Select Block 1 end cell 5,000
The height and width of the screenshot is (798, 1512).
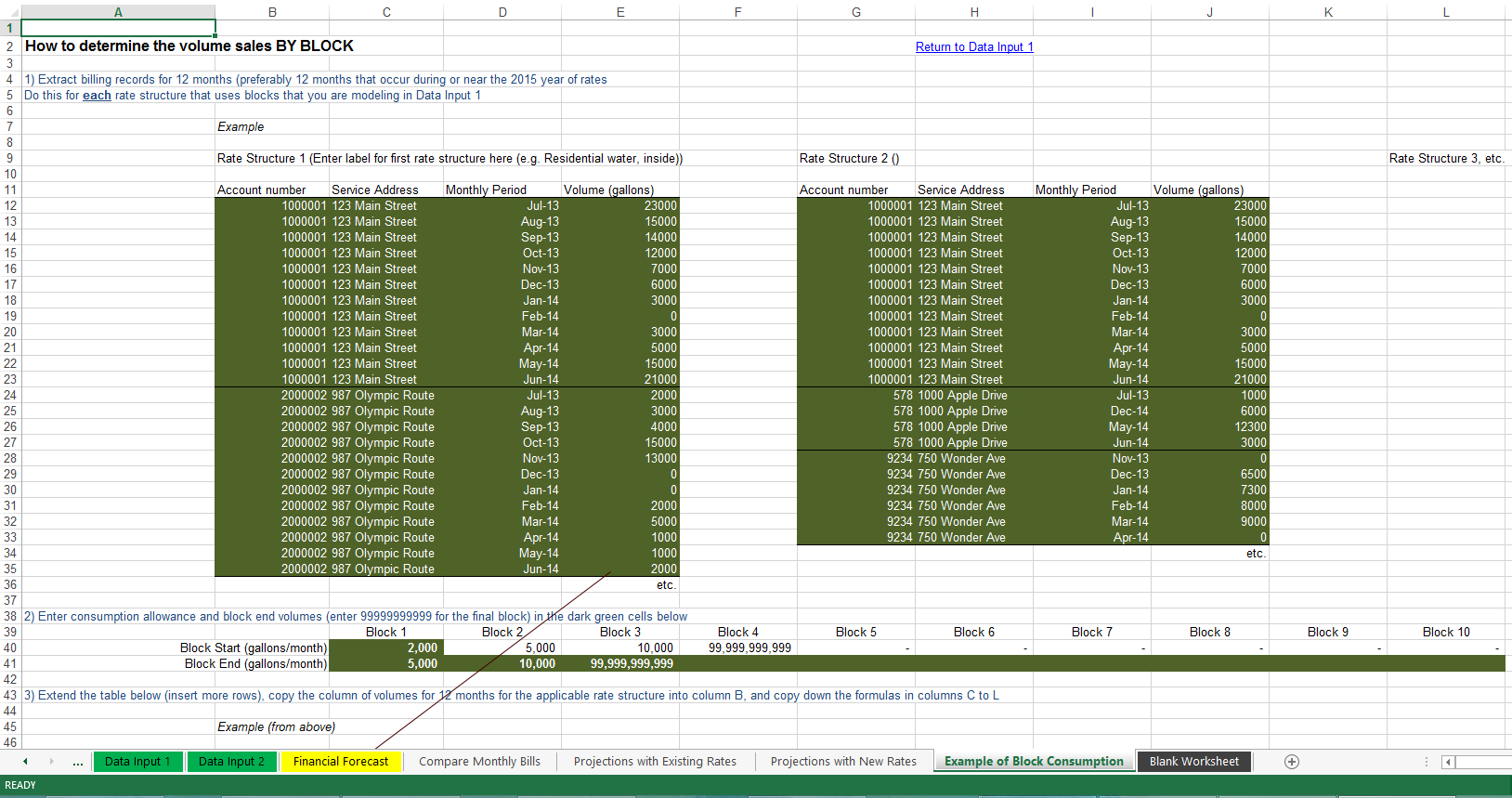coord(386,664)
